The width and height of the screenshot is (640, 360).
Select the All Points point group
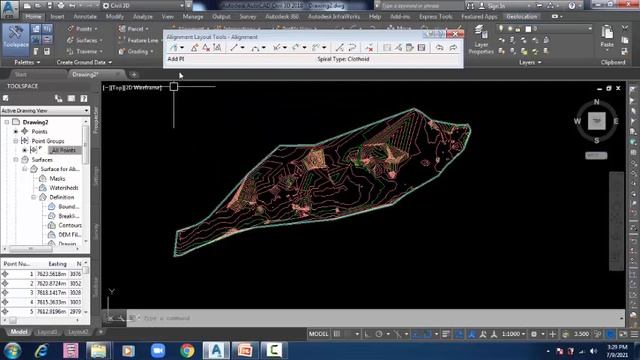tap(64, 150)
